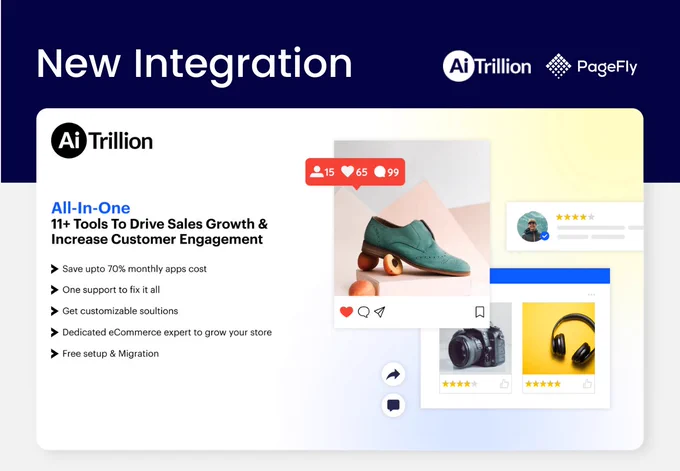This screenshot has width=680, height=471.
Task: Click the All-In-One blue heading
Action: pyautogui.click(x=91, y=208)
